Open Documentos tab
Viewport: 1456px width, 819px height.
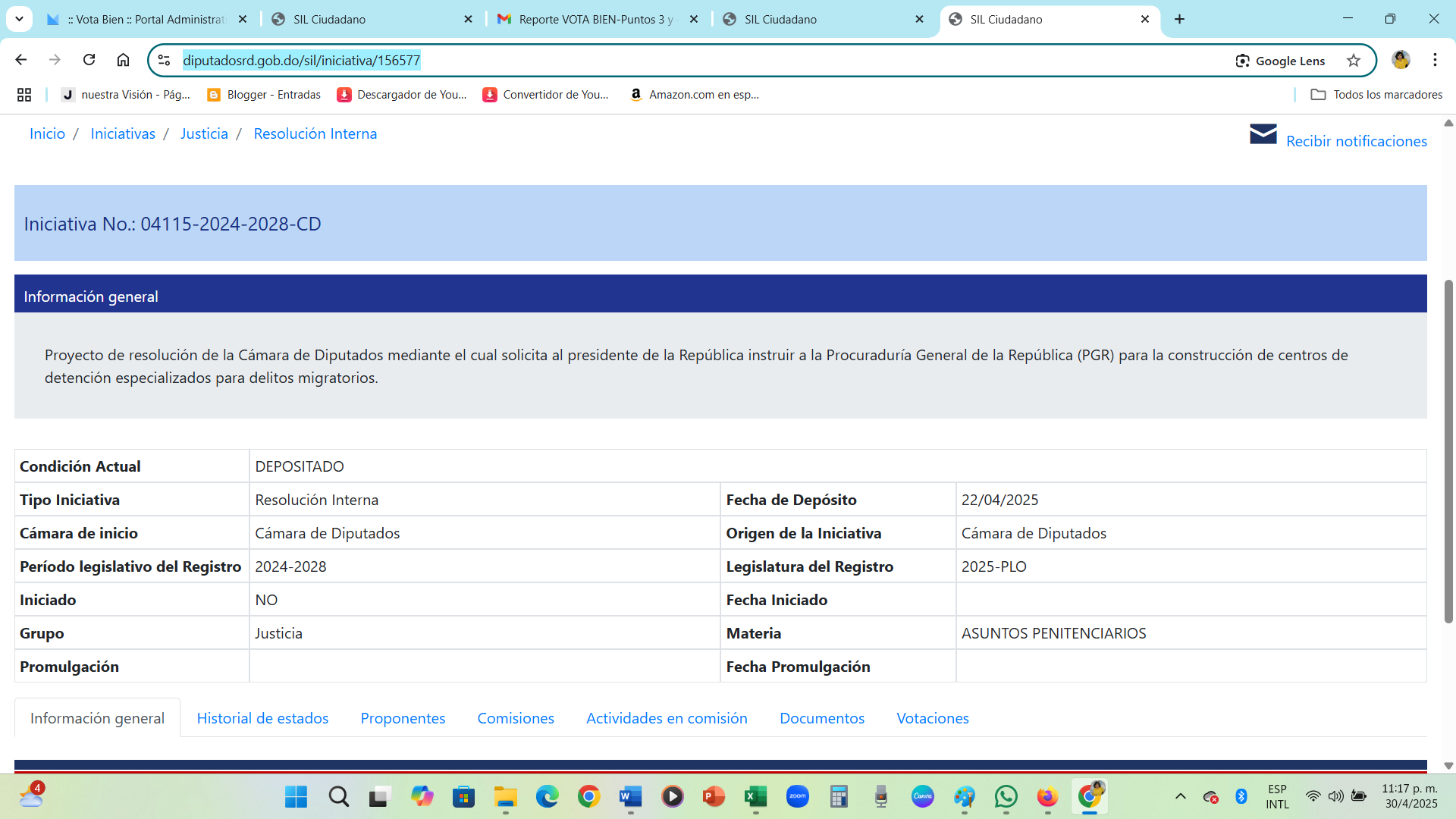click(822, 718)
